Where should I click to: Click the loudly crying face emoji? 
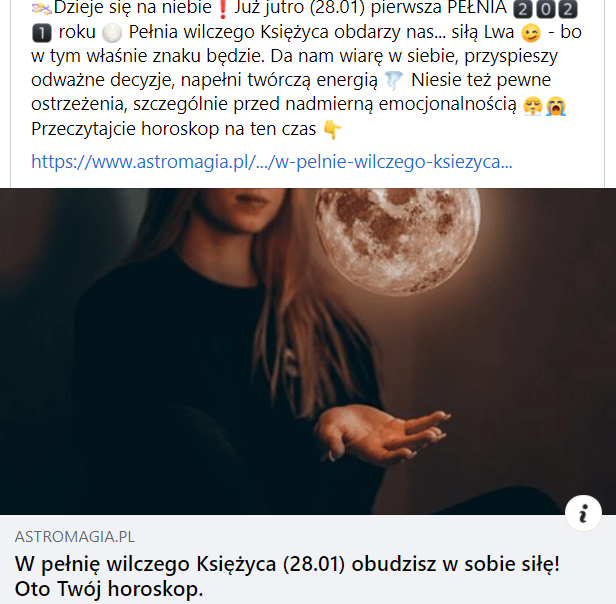click(556, 106)
